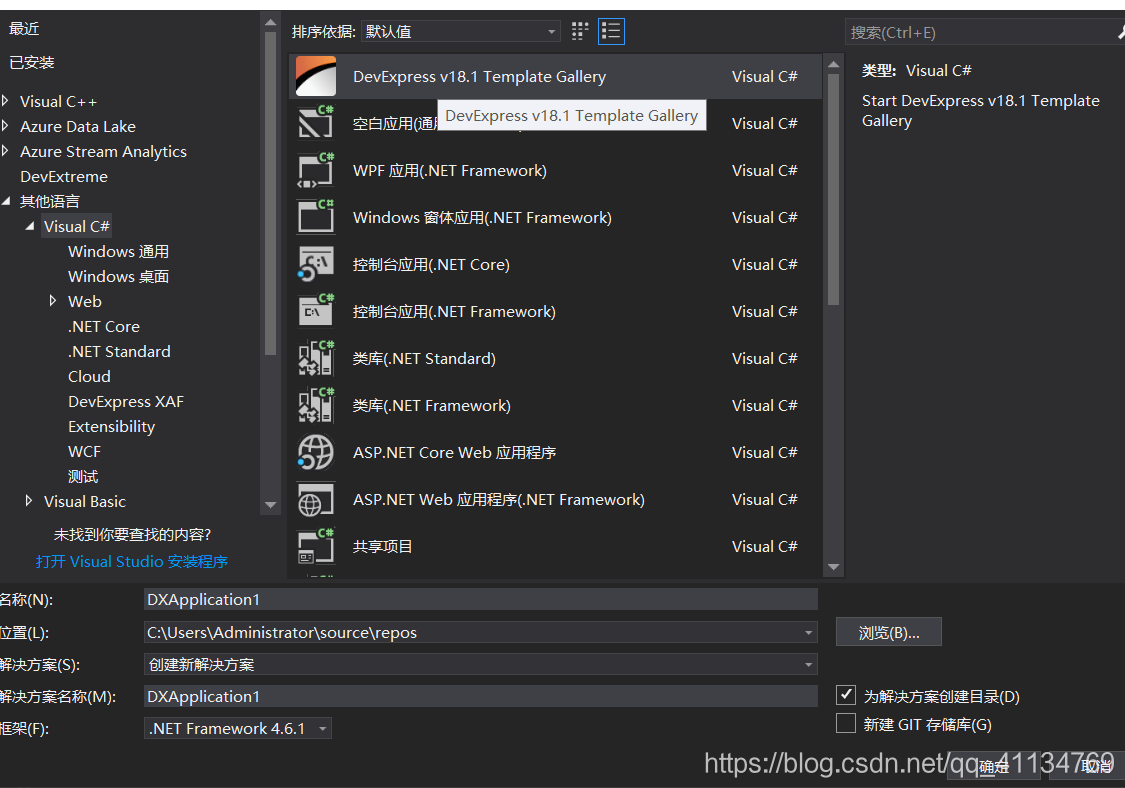This screenshot has width=1125, height=788.
Task: Click the template list scroll up arrow
Action: (833, 65)
